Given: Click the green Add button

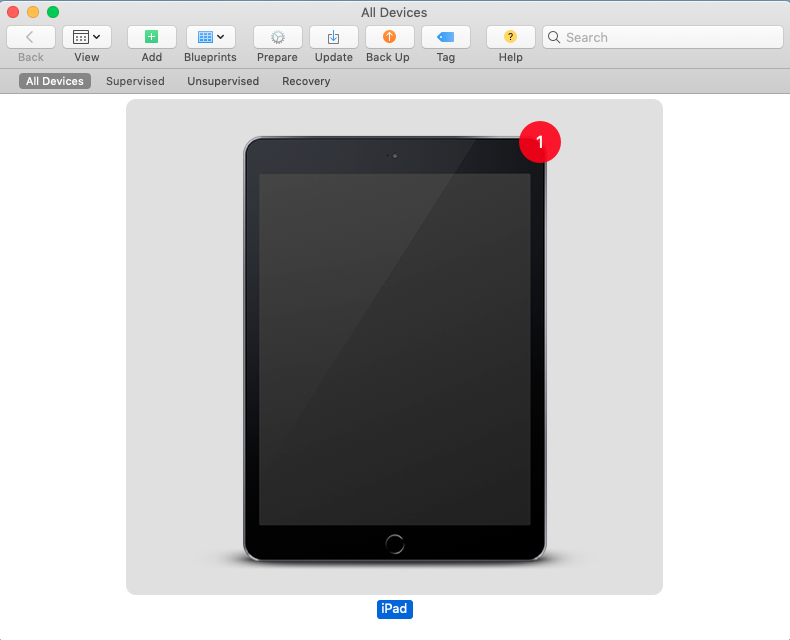Looking at the screenshot, I should click(152, 37).
